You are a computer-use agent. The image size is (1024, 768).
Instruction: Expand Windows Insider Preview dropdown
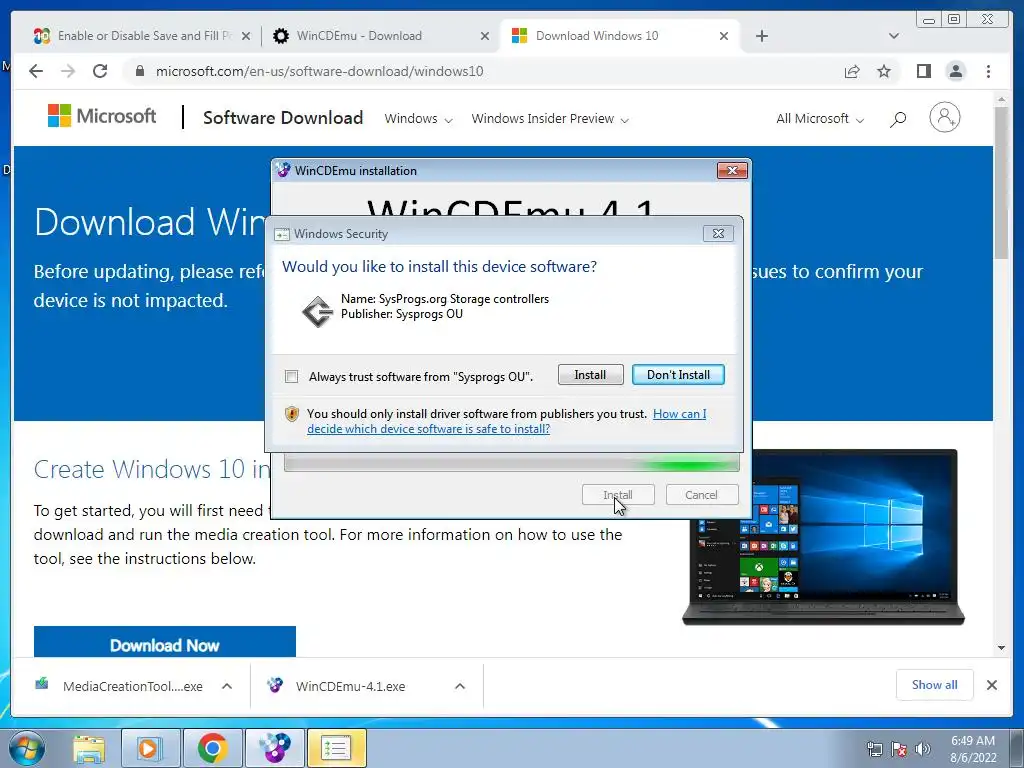[550, 119]
